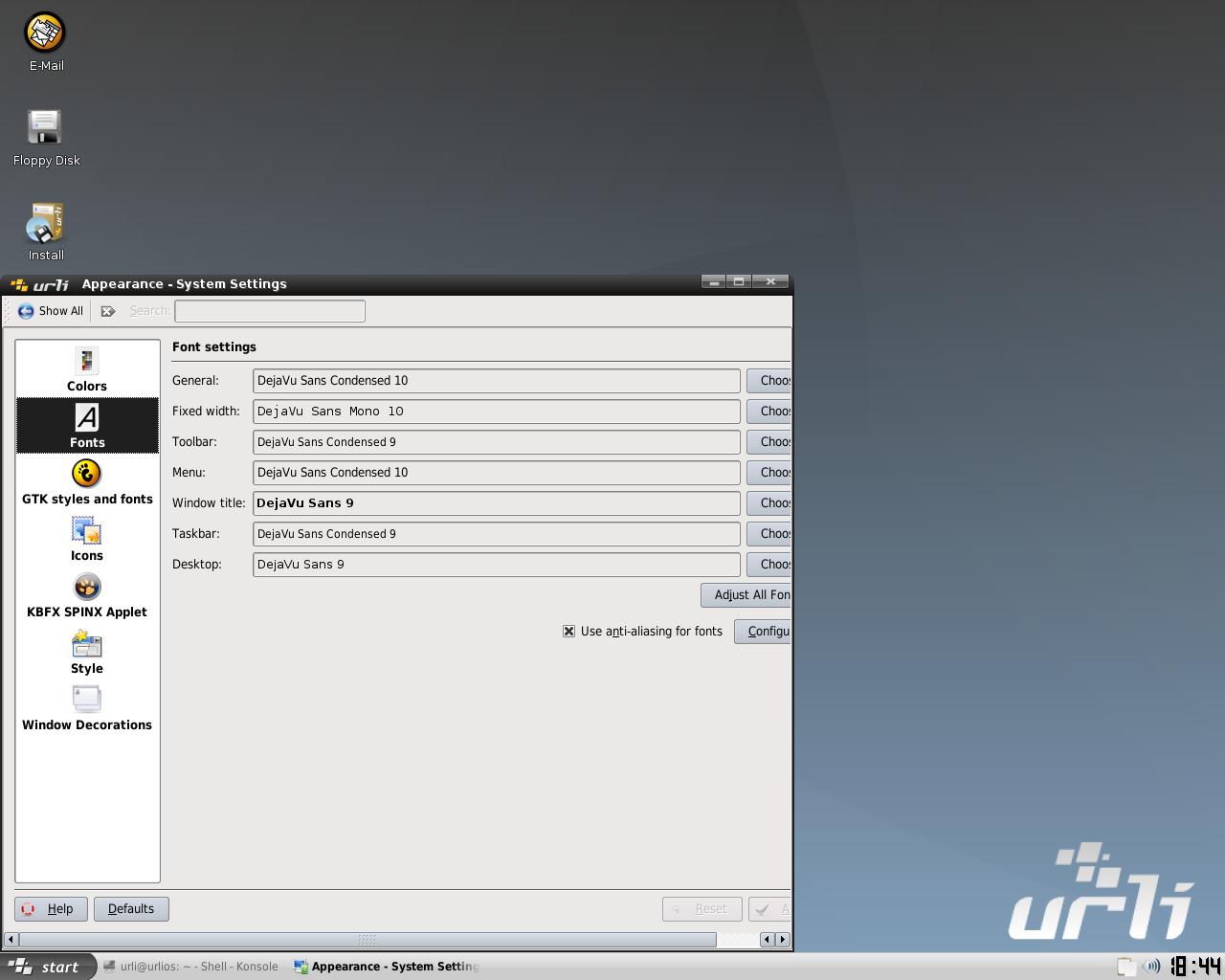Open GTK styles and fonts settings
1225x980 pixels.
pyautogui.click(x=87, y=482)
